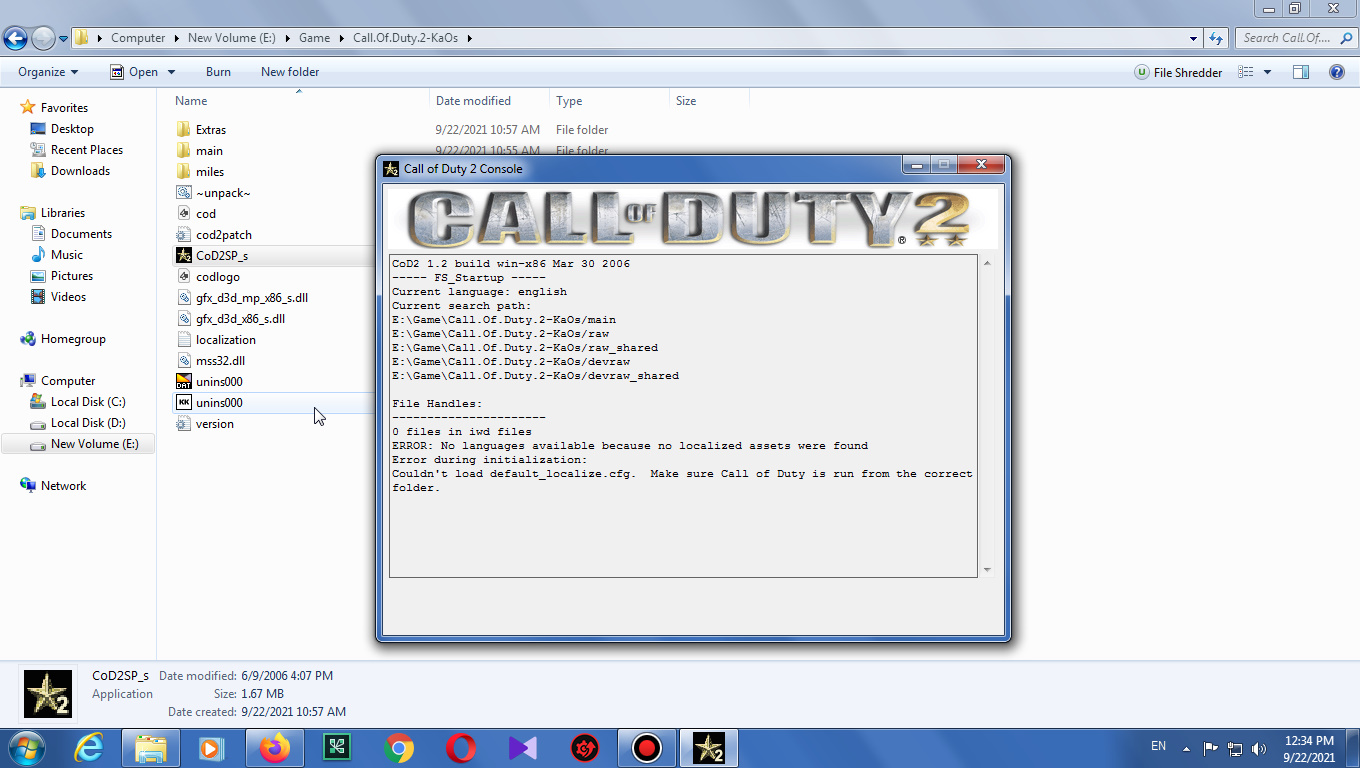
Task: Click the Internet Explorer taskbar icon
Action: point(89,748)
